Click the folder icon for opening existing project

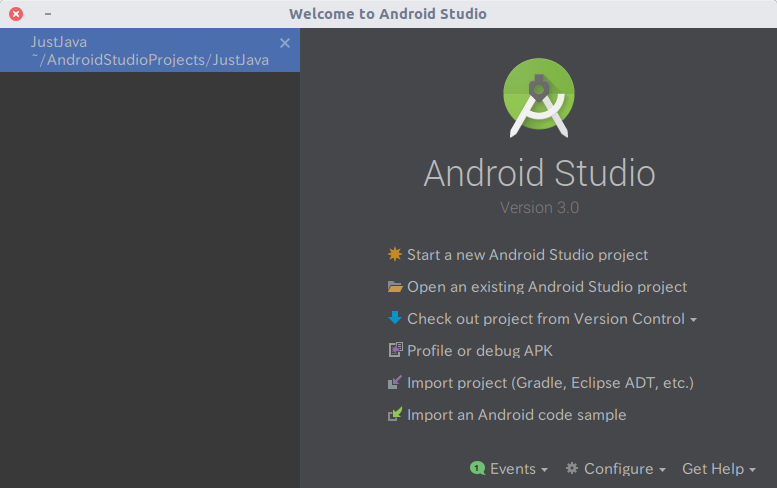tap(394, 287)
